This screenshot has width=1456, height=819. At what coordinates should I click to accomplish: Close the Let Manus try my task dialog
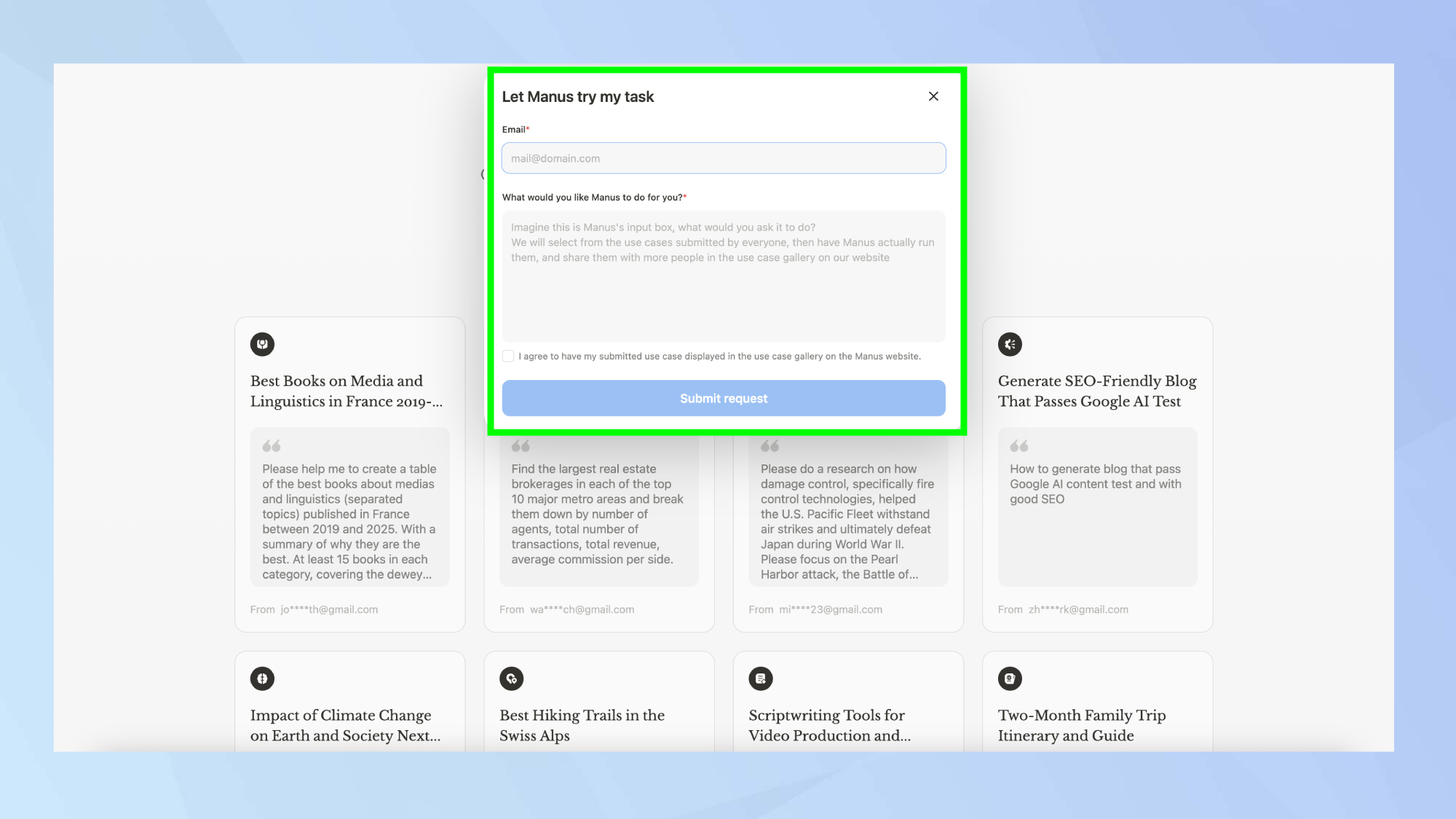[933, 96]
